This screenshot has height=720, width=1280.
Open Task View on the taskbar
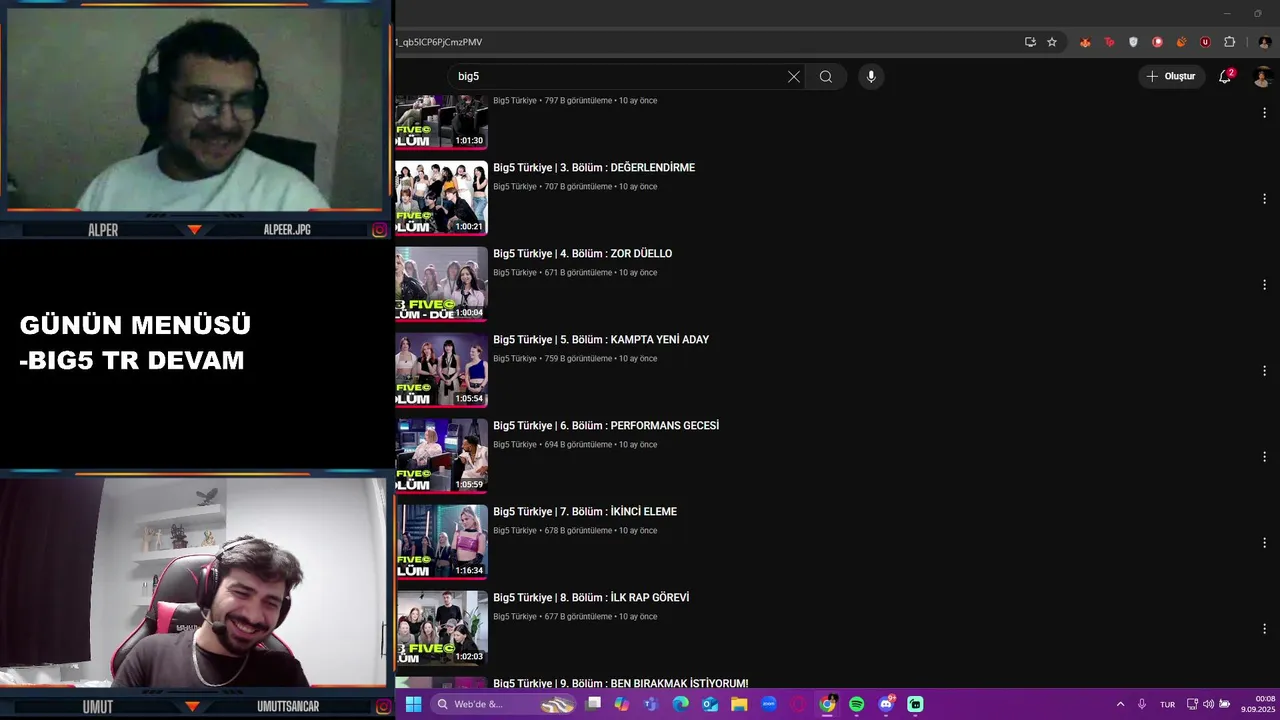(593, 704)
